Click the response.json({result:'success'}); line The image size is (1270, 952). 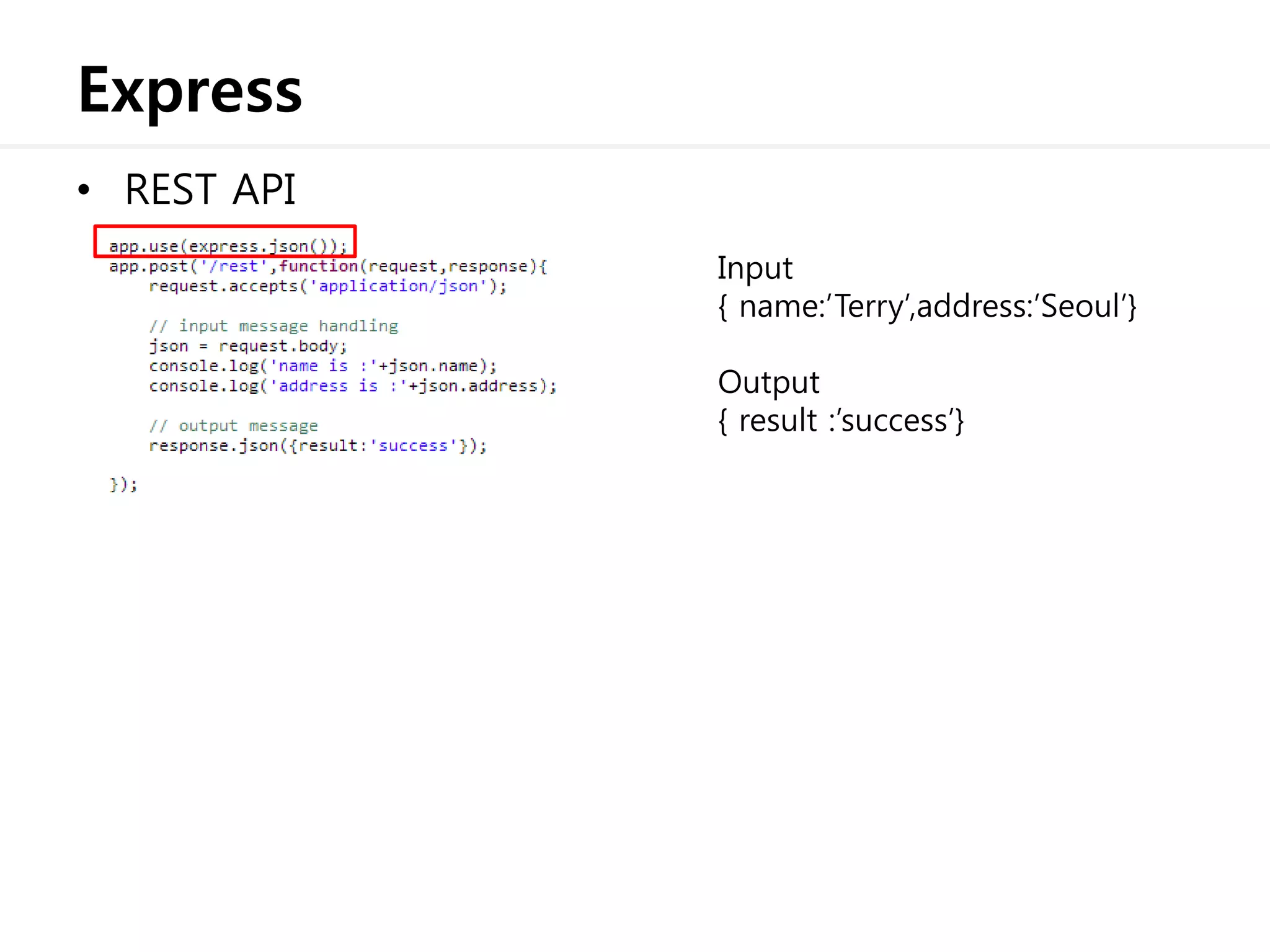pyautogui.click(x=318, y=446)
